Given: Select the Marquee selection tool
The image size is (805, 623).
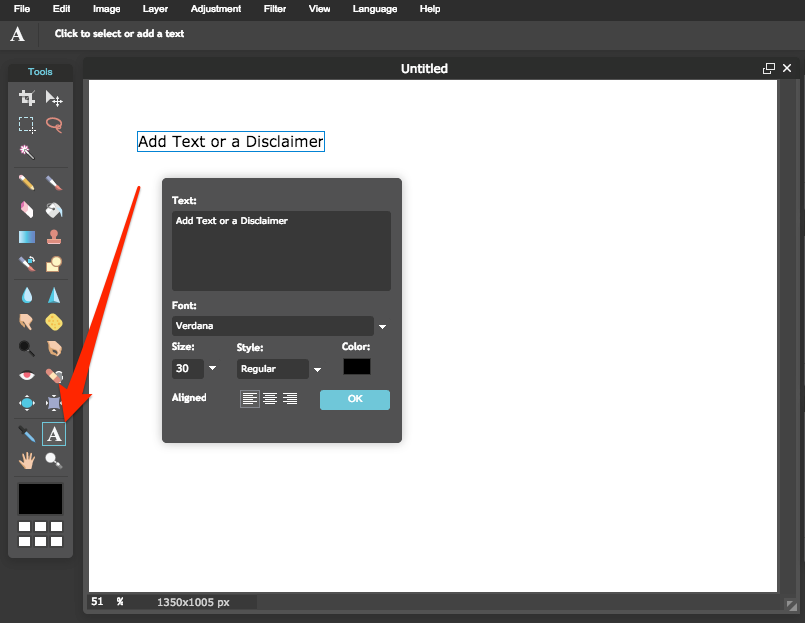Looking at the screenshot, I should tap(27, 125).
